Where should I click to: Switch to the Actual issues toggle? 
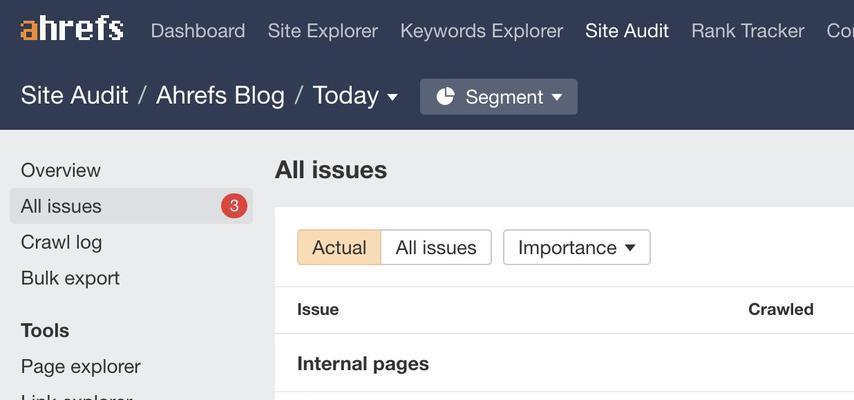[339, 247]
